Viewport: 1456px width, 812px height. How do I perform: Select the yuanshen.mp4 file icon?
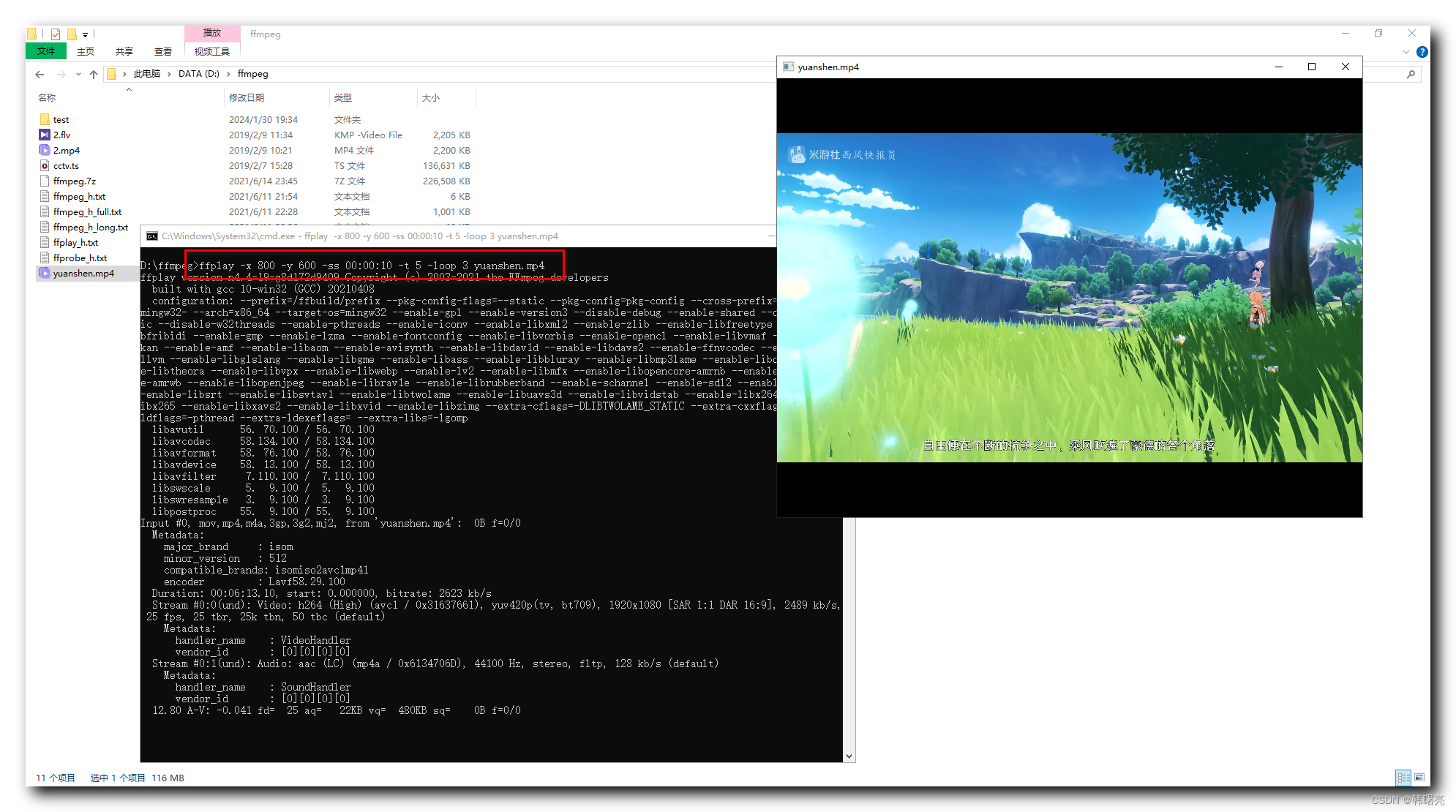45,273
